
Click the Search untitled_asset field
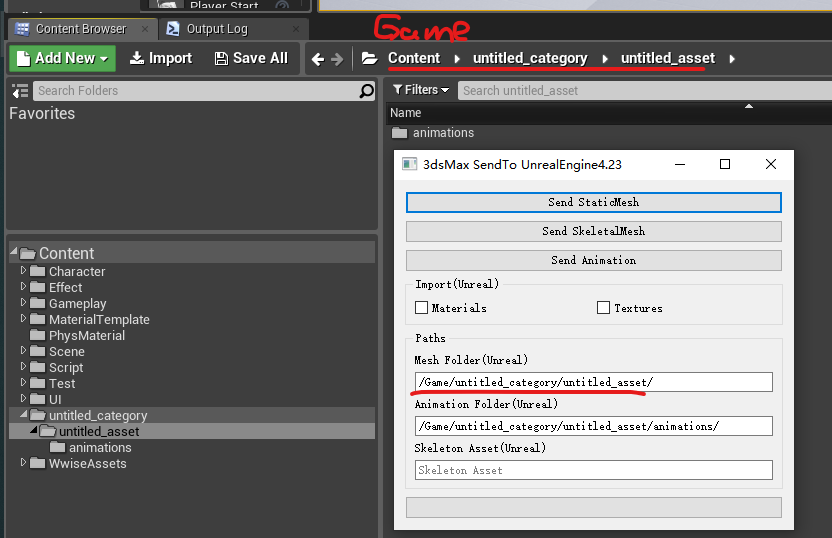tap(645, 91)
